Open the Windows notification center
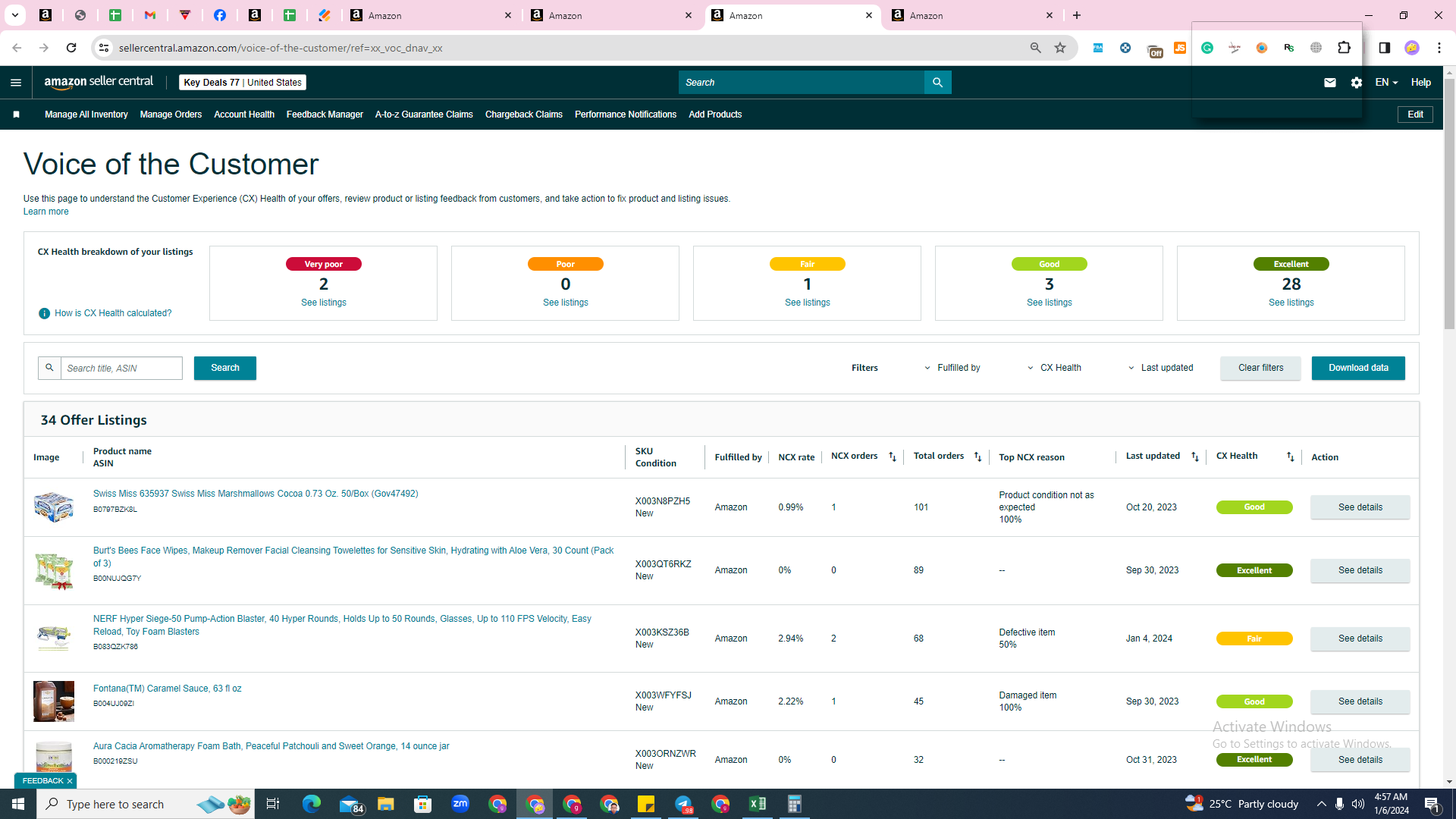The image size is (1456, 819). click(1432, 805)
